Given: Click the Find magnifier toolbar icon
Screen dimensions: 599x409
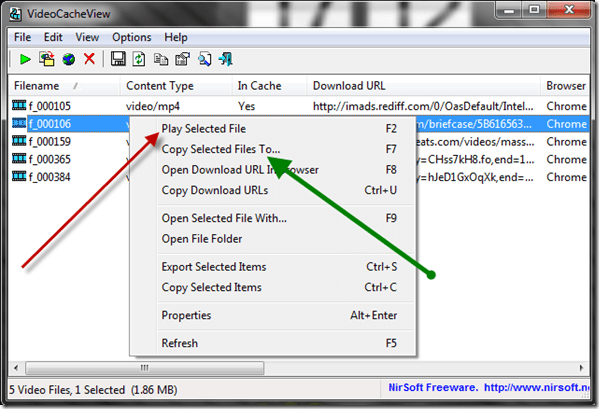Looking at the screenshot, I should (x=204, y=59).
